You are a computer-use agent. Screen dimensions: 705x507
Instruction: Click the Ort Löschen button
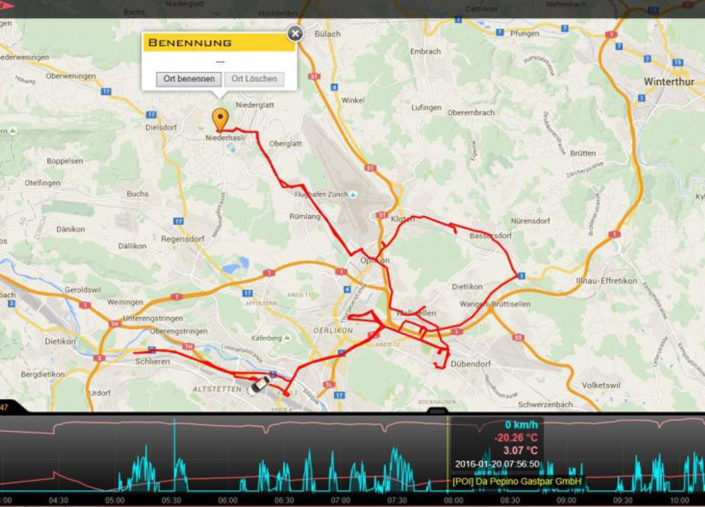coord(254,79)
